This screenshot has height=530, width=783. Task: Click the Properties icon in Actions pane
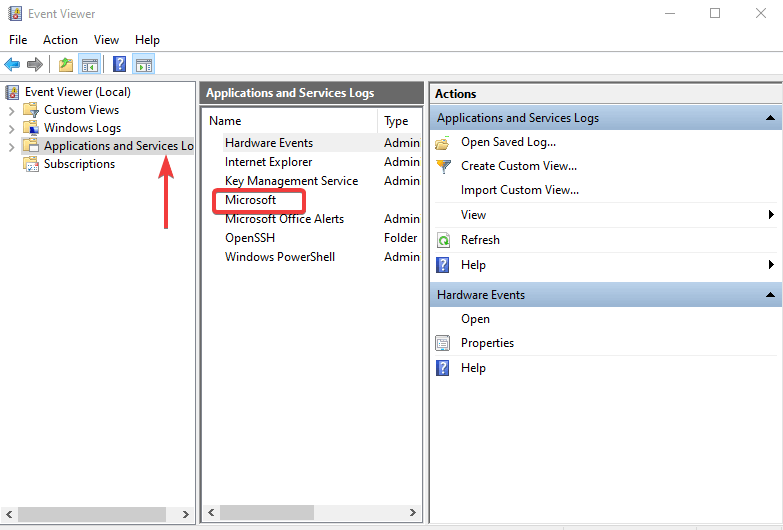point(443,343)
